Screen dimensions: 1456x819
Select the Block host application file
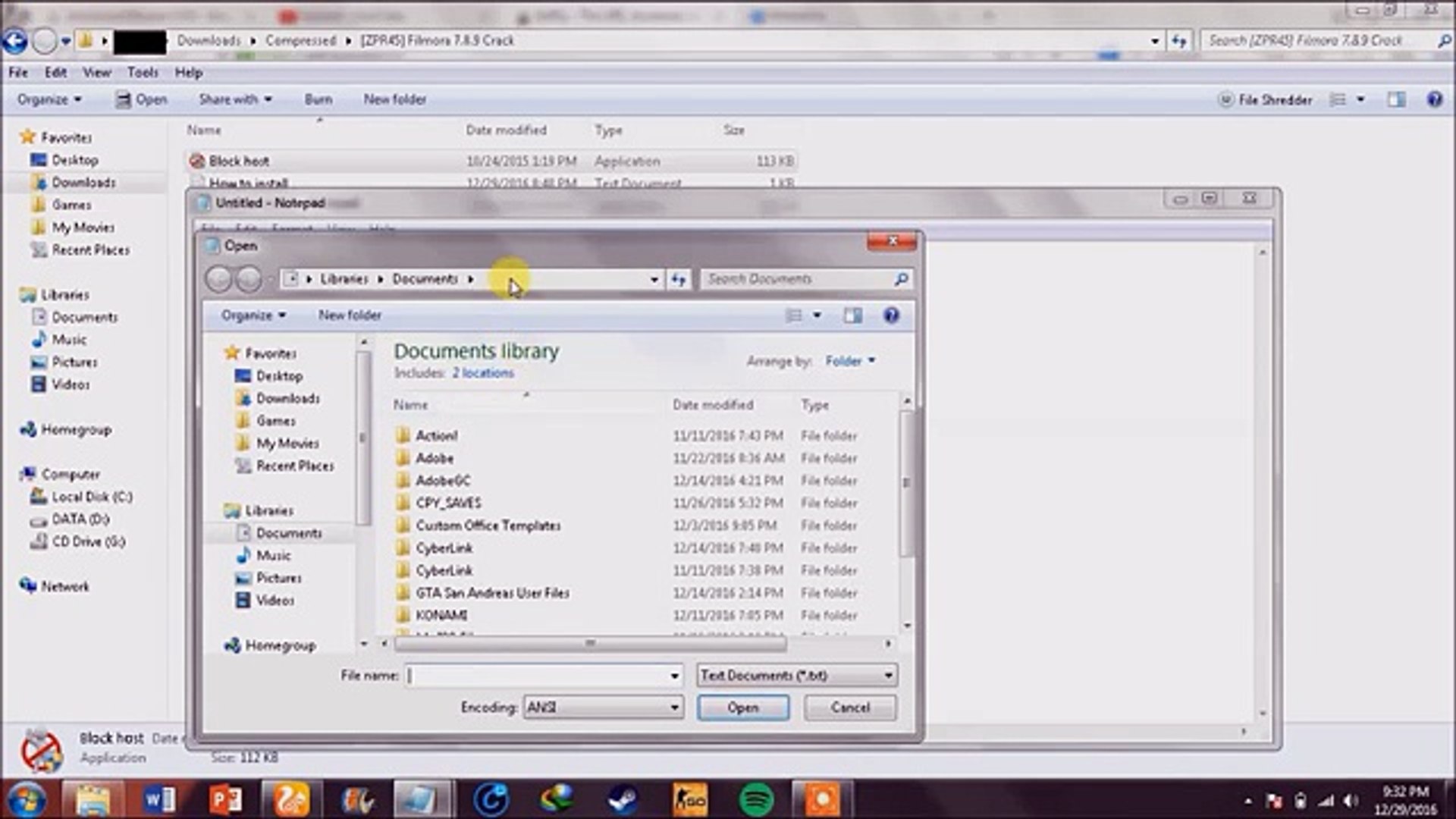pyautogui.click(x=491, y=161)
